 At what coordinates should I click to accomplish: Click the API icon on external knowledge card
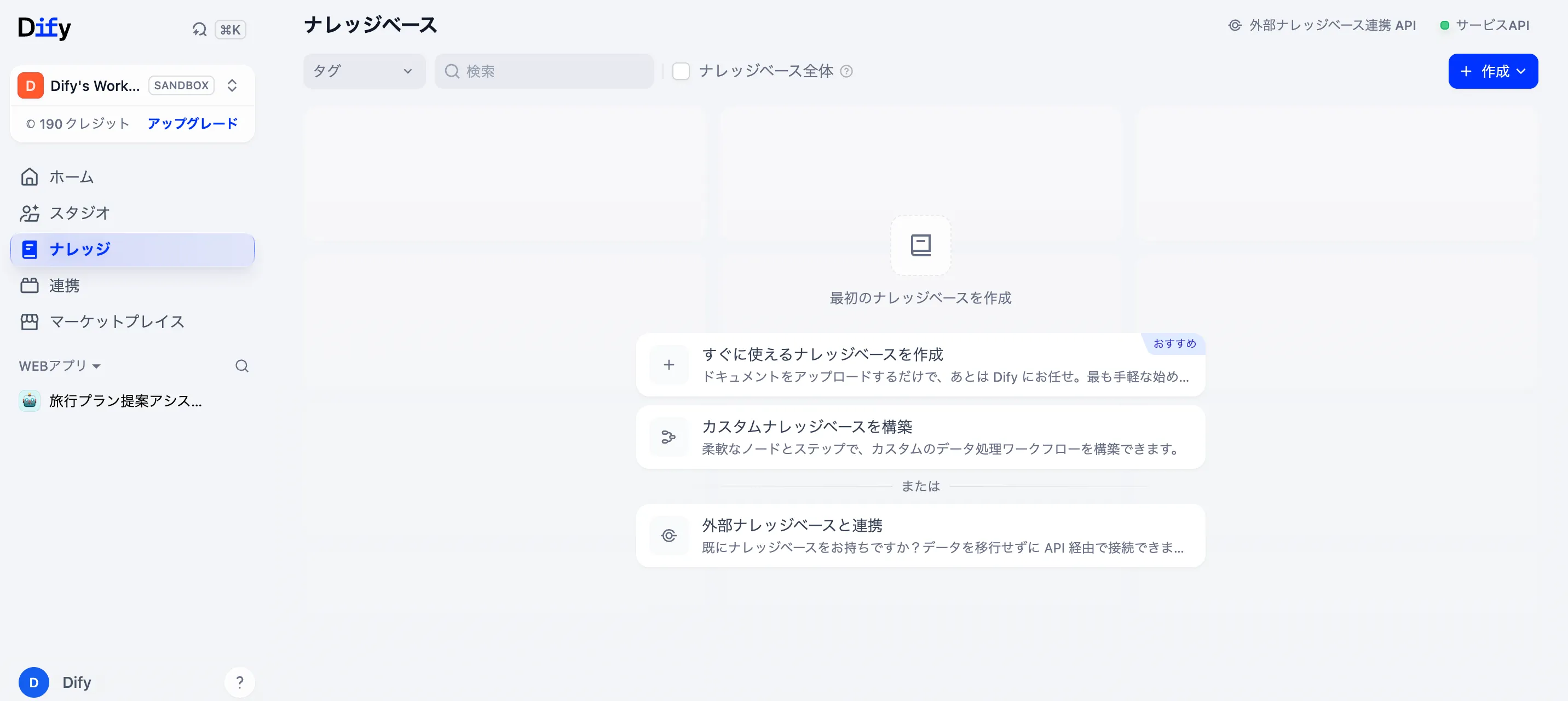click(669, 536)
